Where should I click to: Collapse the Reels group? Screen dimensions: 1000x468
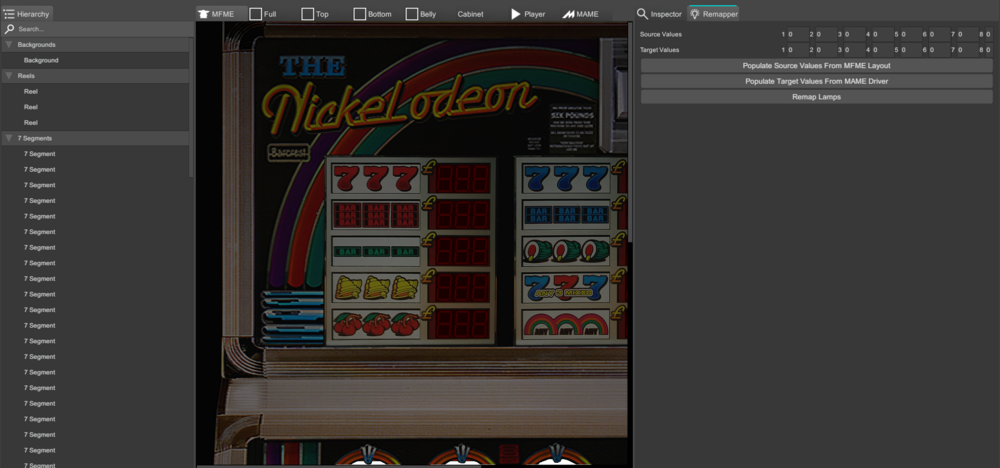click(x=9, y=76)
